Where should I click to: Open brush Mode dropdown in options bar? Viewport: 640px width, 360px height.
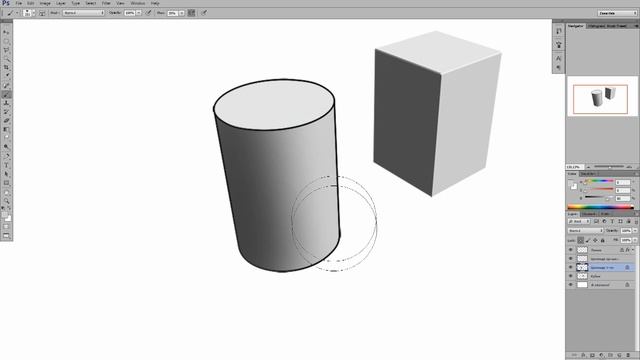tap(84, 13)
